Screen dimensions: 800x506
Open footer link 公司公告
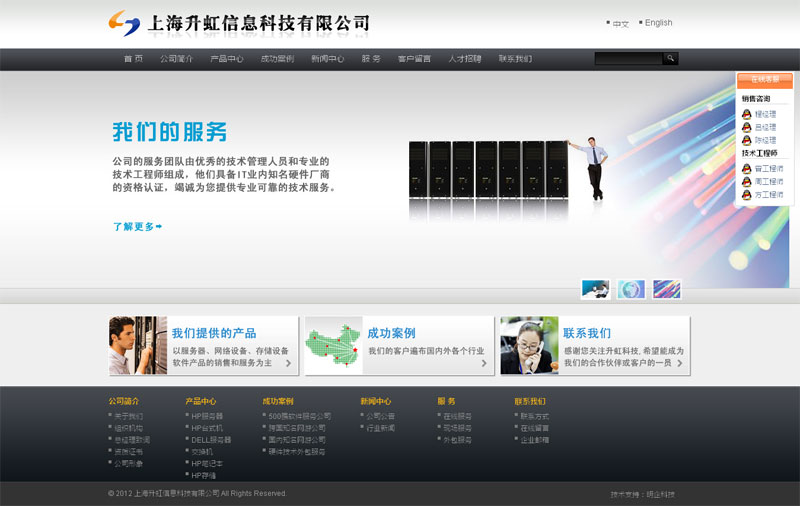[x=381, y=417]
